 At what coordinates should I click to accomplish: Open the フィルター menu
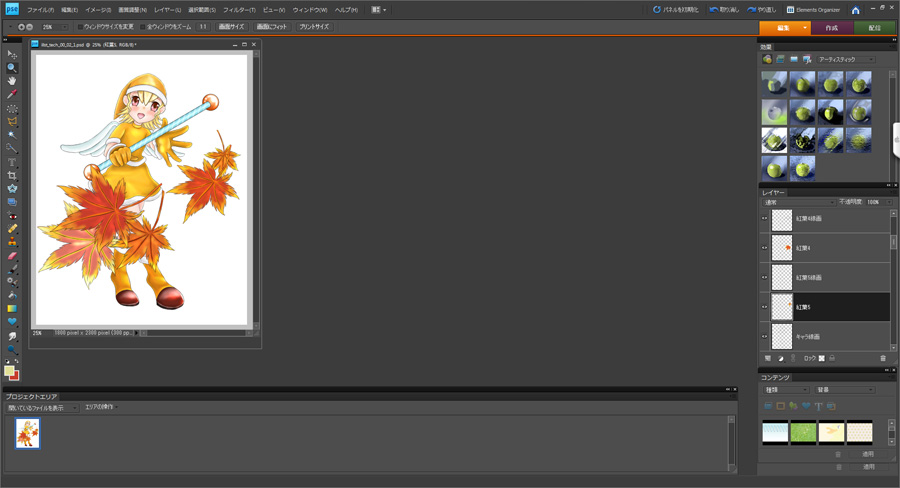[239, 10]
